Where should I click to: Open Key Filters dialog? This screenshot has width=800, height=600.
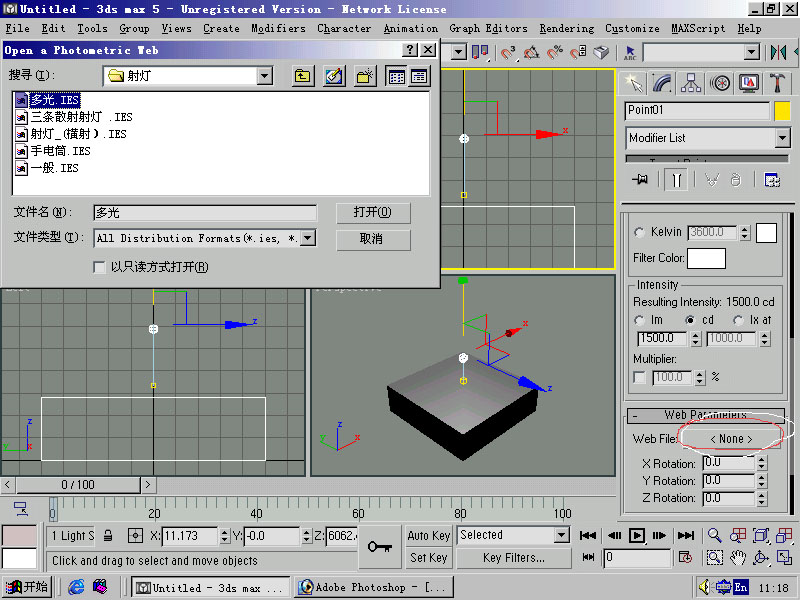(x=514, y=558)
